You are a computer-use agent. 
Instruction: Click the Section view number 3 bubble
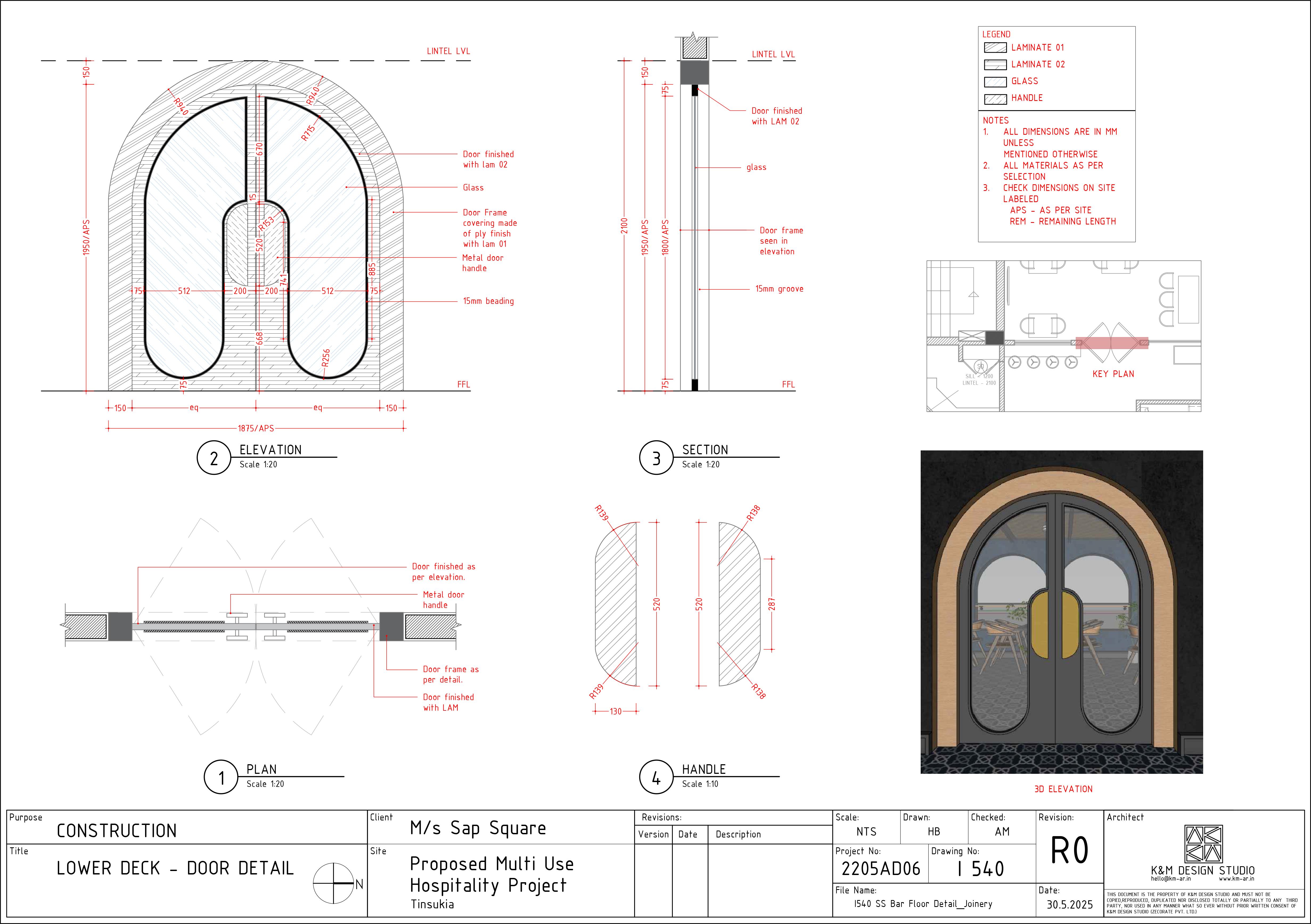[x=656, y=458]
